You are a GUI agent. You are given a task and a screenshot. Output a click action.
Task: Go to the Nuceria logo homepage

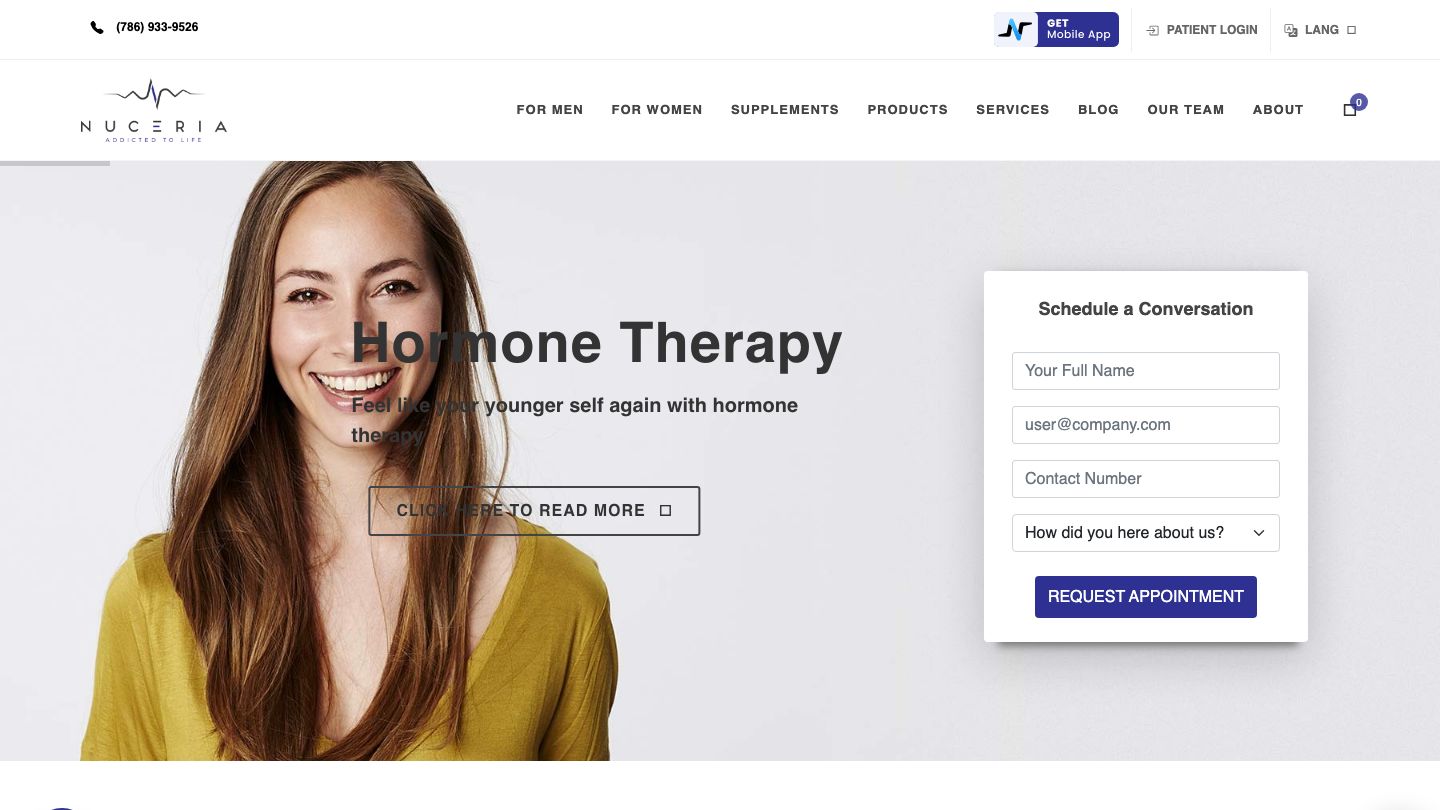[154, 110]
